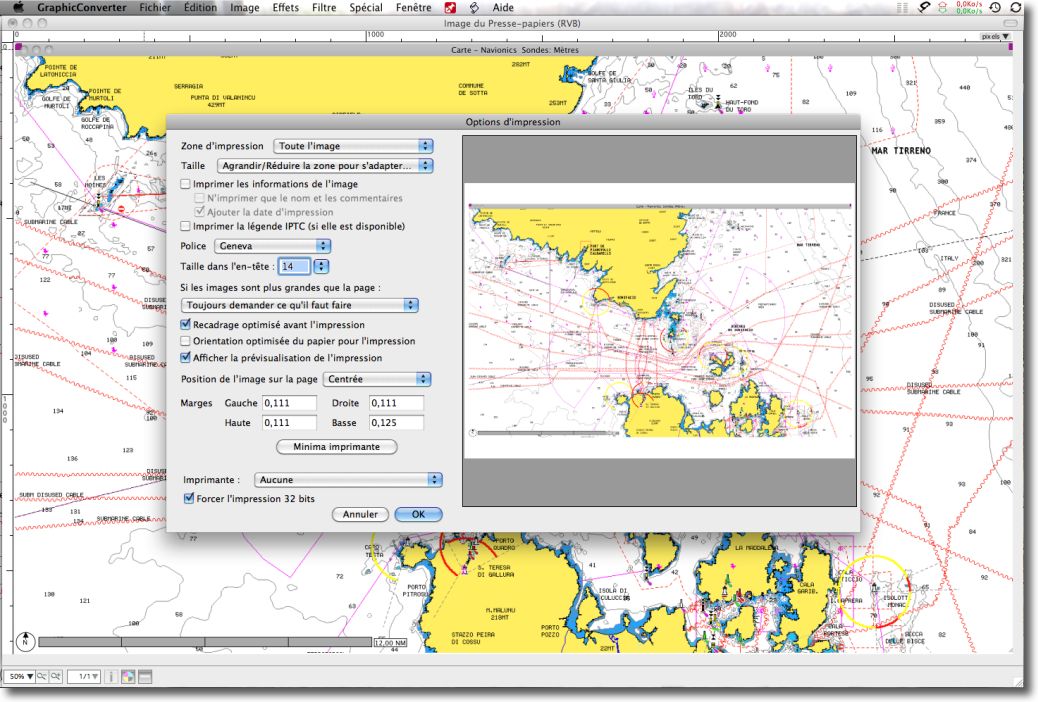Open the GraphicConverter application menu
1038x702 pixels.
(81, 8)
